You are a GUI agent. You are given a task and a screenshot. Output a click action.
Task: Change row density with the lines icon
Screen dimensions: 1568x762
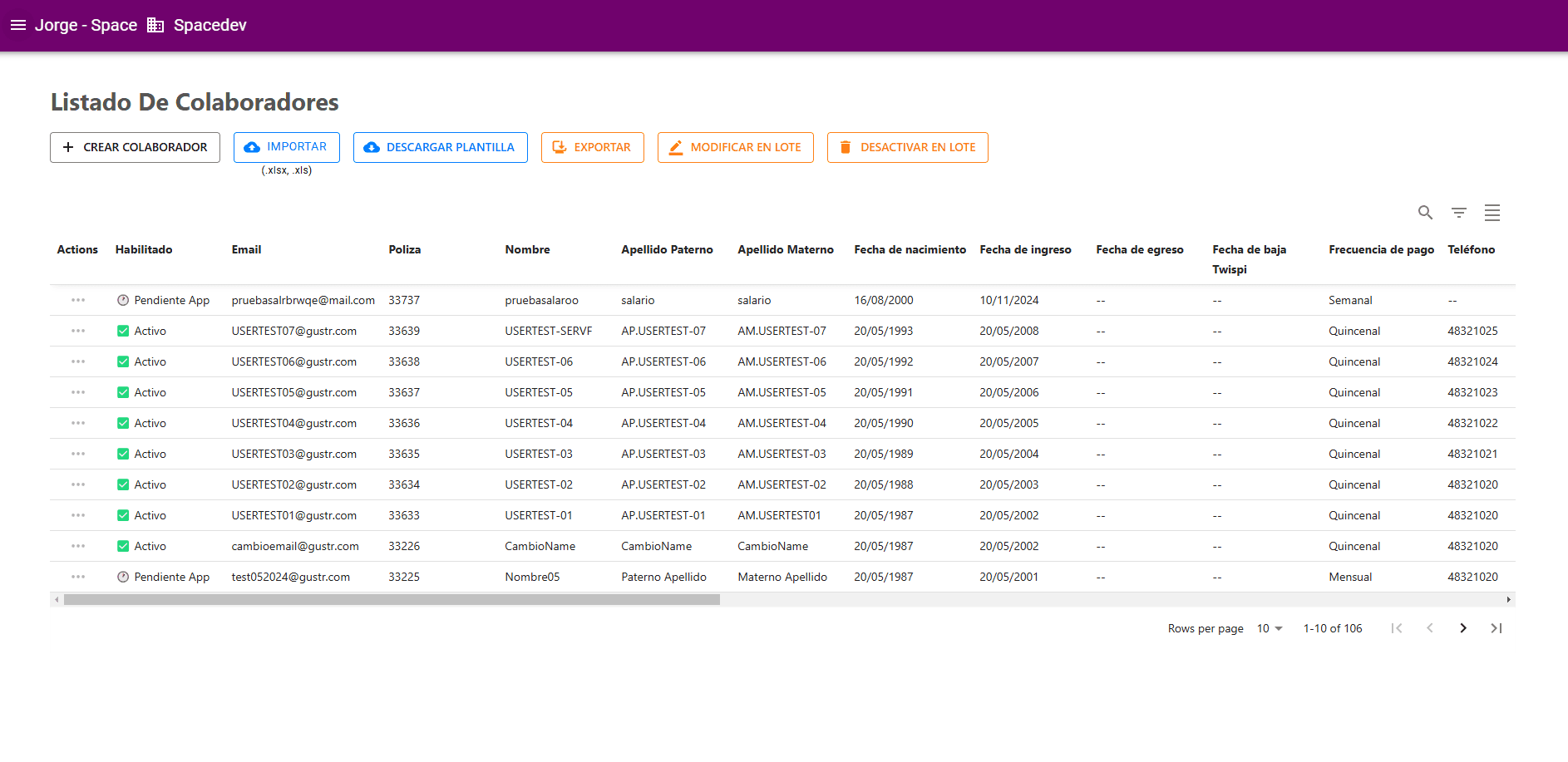tap(1492, 213)
